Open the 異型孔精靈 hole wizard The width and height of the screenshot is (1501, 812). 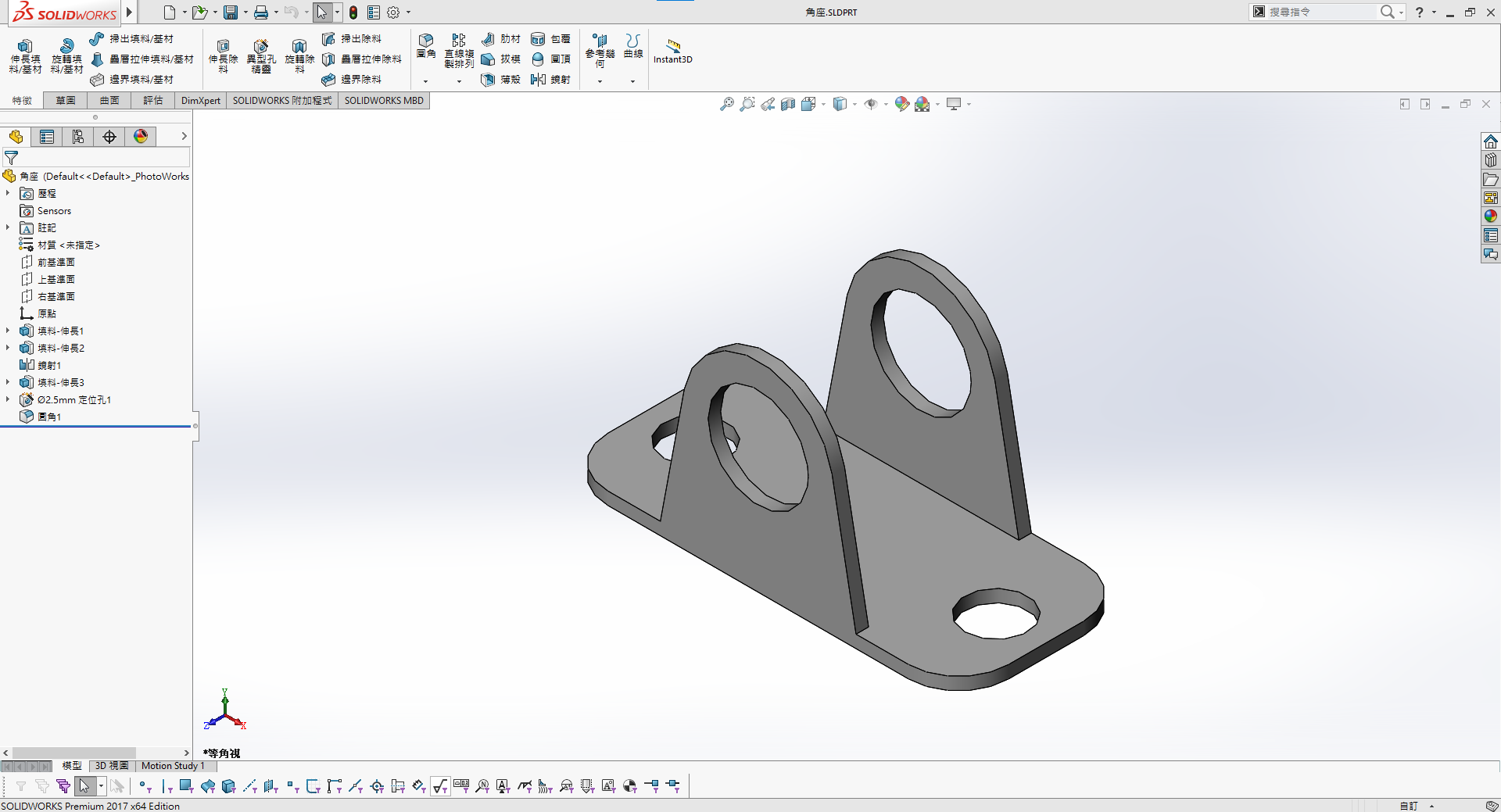261,56
